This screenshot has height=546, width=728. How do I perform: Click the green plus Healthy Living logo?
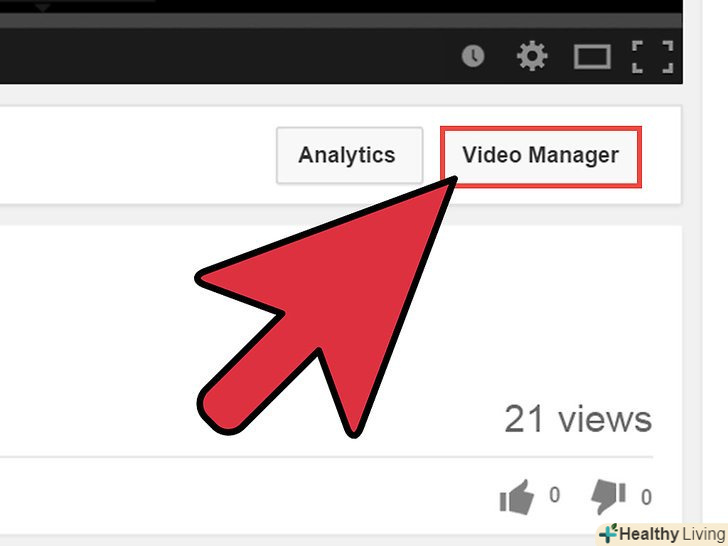[608, 533]
